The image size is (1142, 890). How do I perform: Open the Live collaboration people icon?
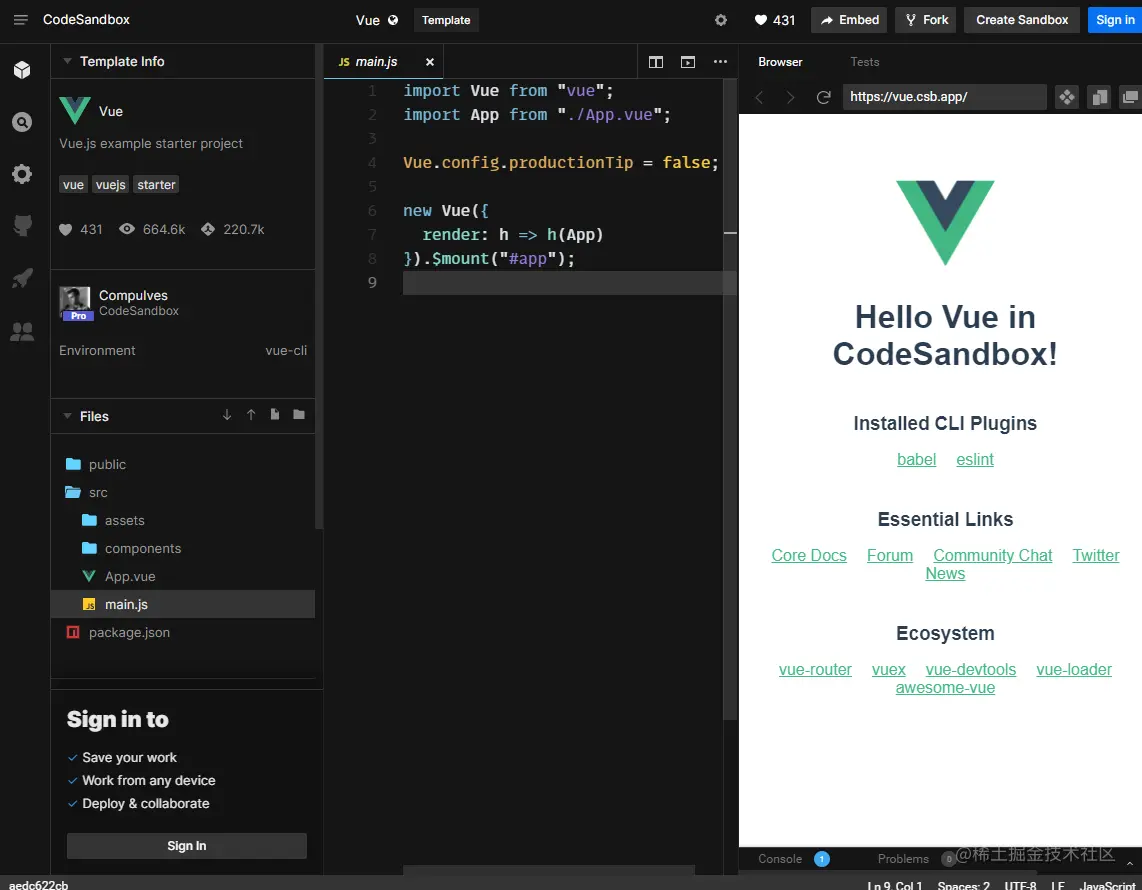point(22,331)
